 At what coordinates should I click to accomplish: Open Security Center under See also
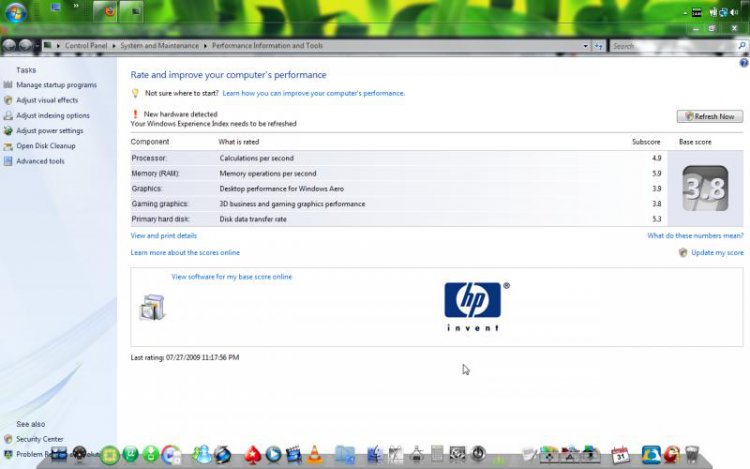[x=40, y=439]
